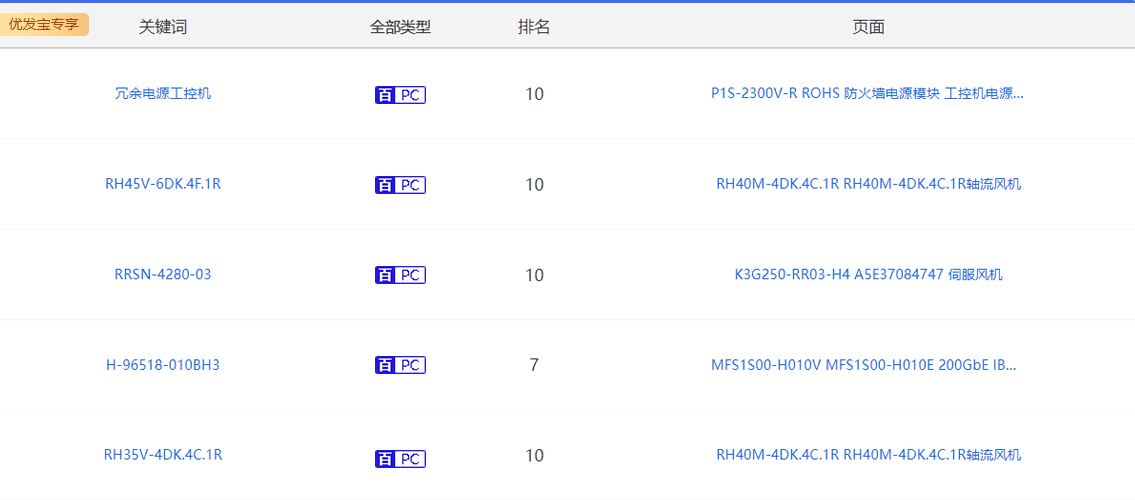Open keyword link 冗余电源工控机
The height and width of the screenshot is (500, 1135).
pos(163,94)
